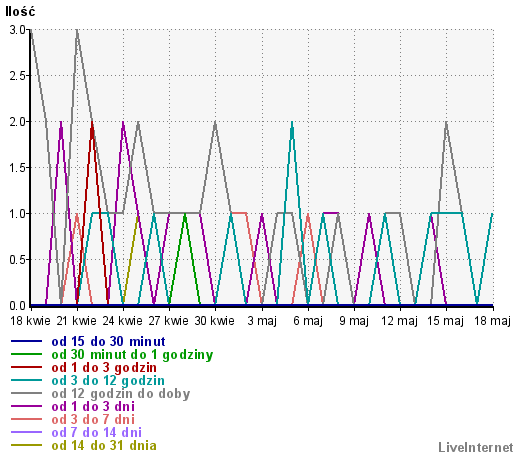520x457 pixels.
Task: Click the '3 maj' x-axis date label
Action: 262,321
